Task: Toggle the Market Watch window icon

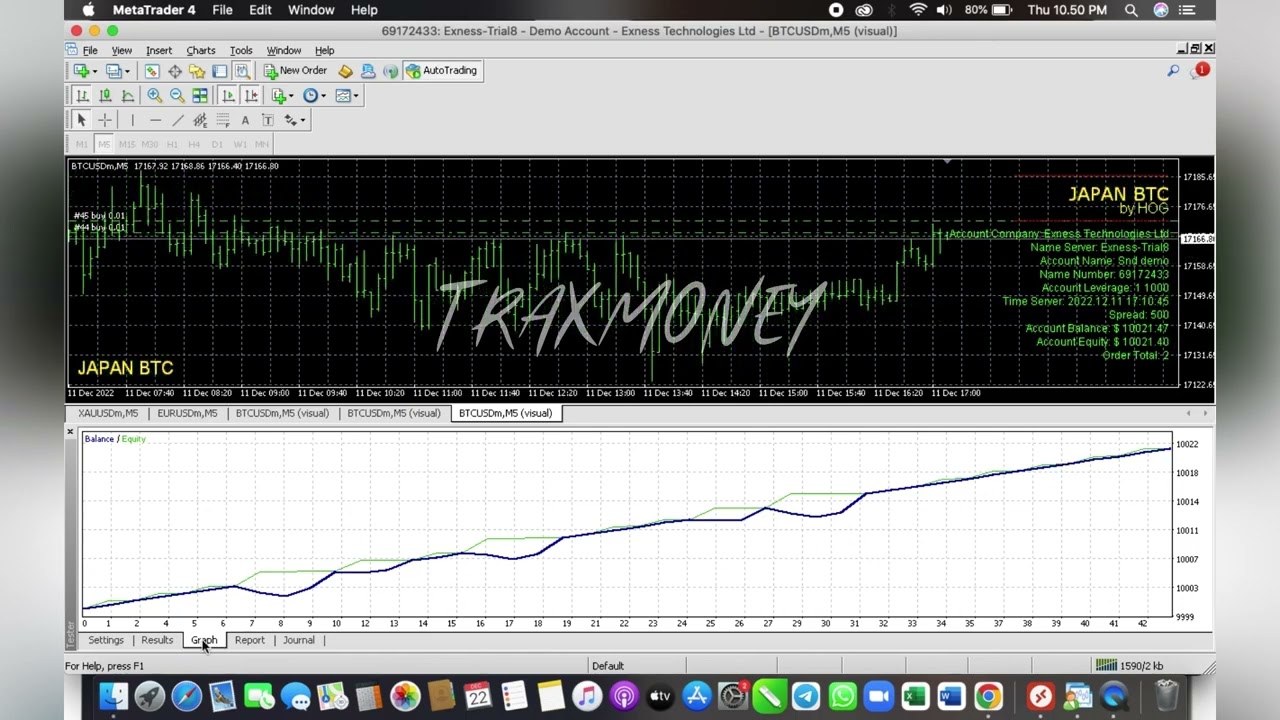Action: click(x=152, y=71)
